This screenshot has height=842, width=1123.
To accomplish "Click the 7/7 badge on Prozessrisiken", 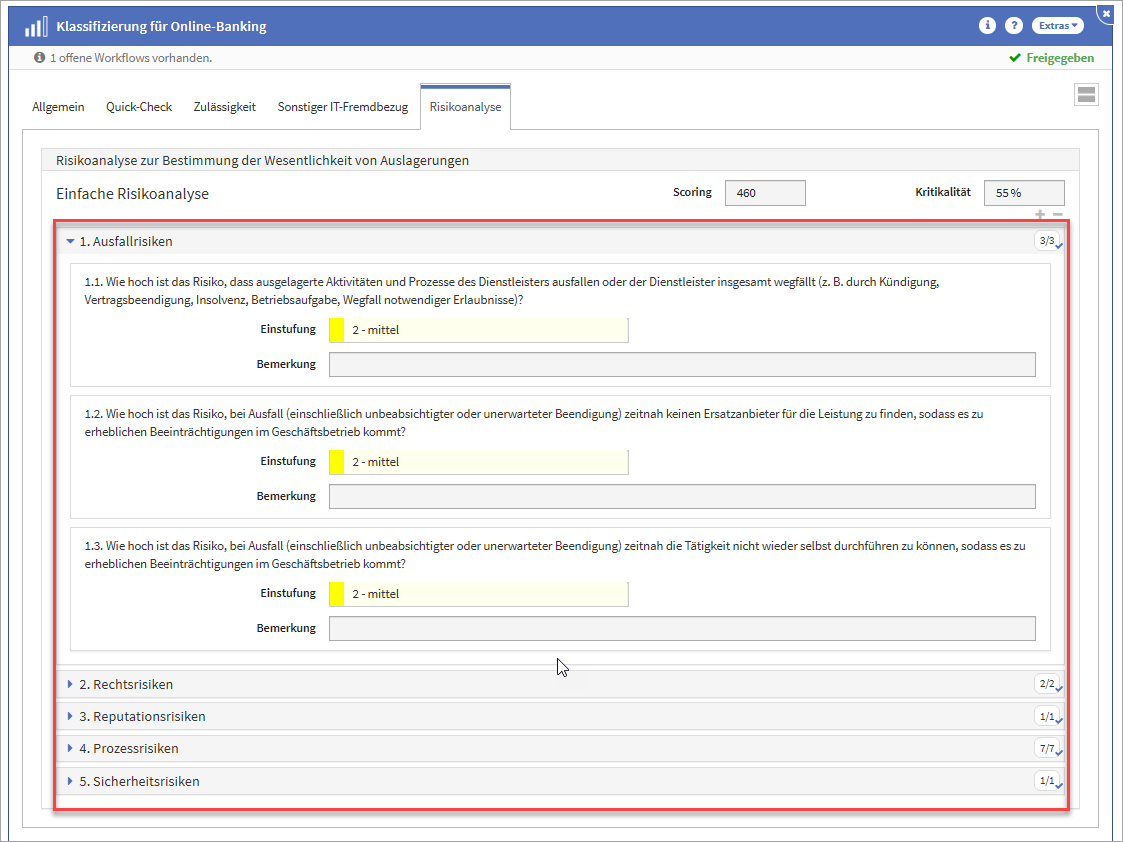I will click(x=1047, y=749).
